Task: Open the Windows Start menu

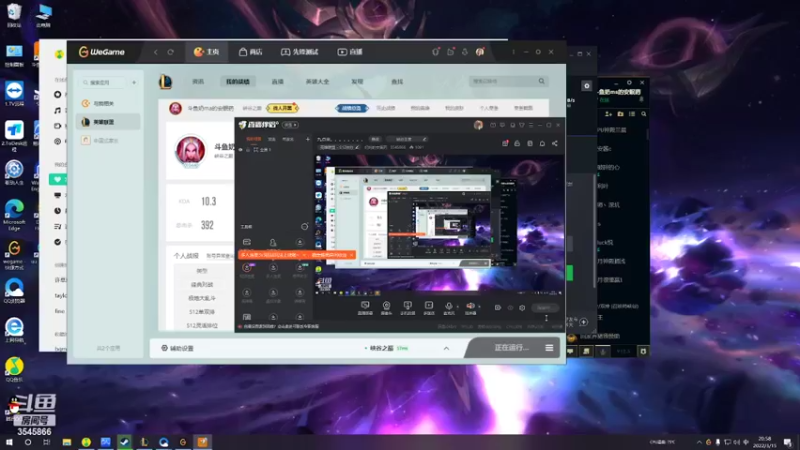Action: pyautogui.click(x=9, y=442)
